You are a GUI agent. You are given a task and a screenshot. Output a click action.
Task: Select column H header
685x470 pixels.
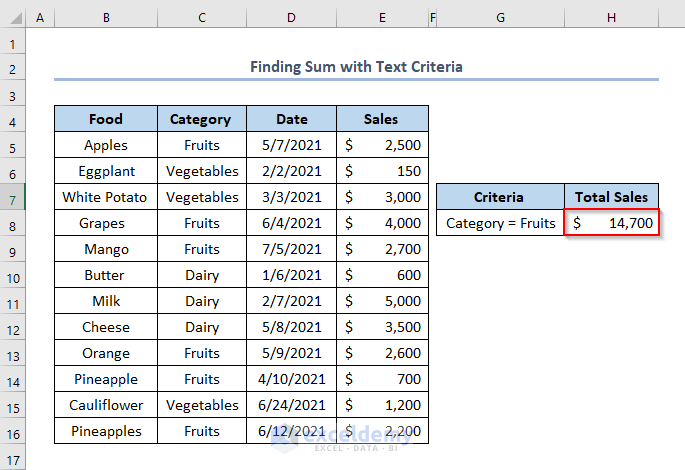click(x=610, y=19)
